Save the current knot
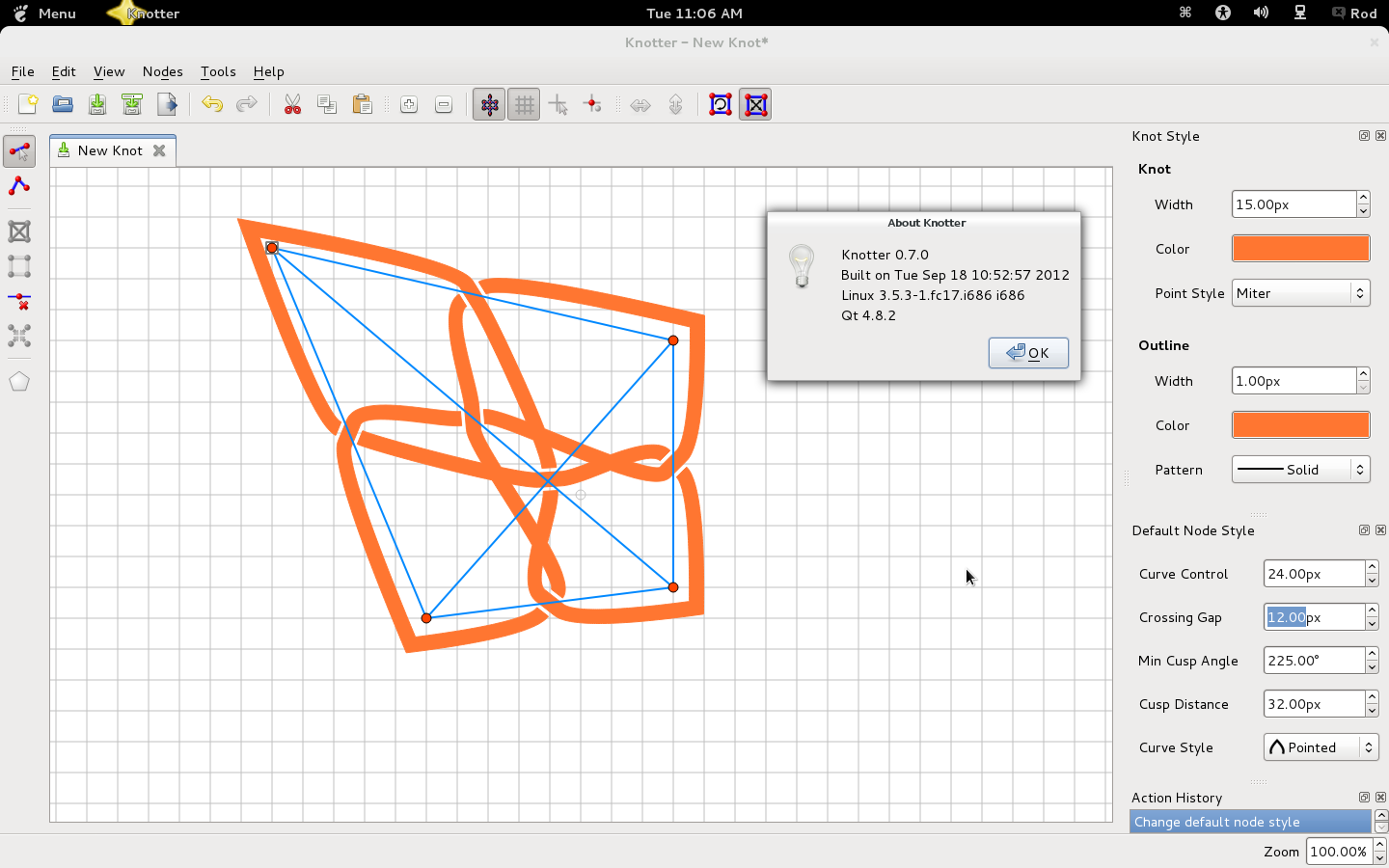Screen dimensions: 1389x868 coord(97,104)
